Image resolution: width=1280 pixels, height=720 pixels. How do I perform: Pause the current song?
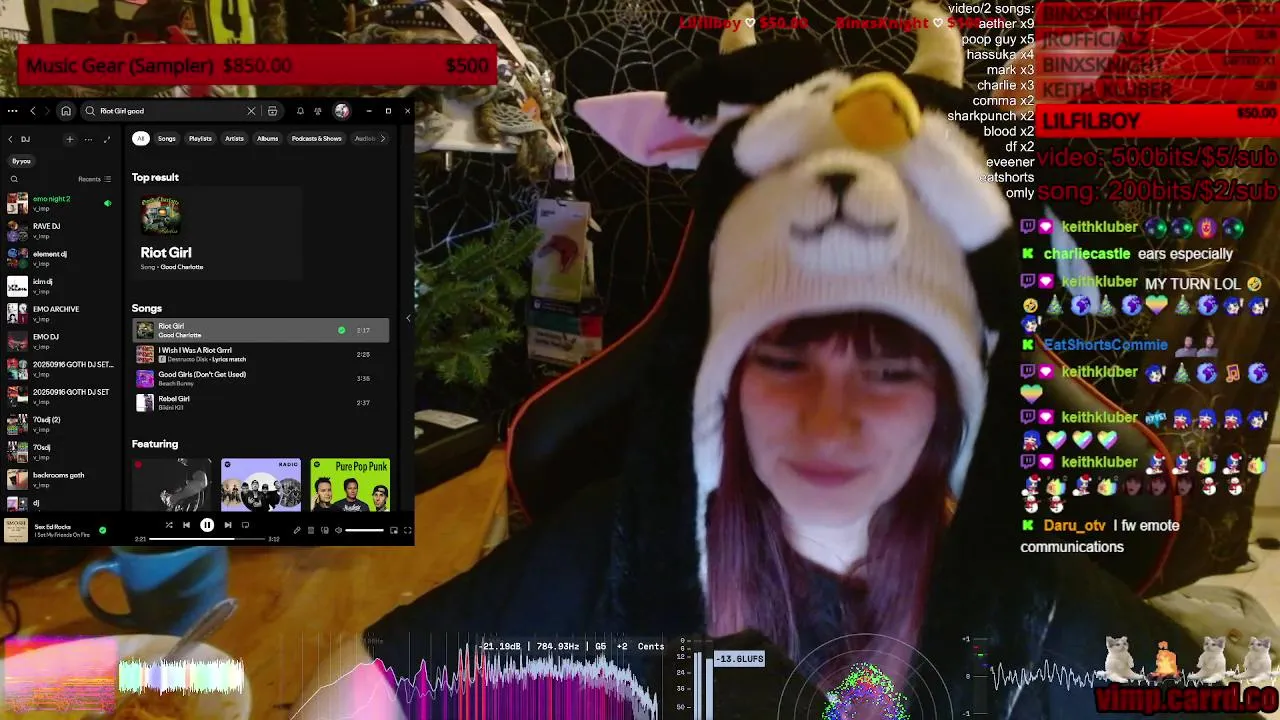207,525
